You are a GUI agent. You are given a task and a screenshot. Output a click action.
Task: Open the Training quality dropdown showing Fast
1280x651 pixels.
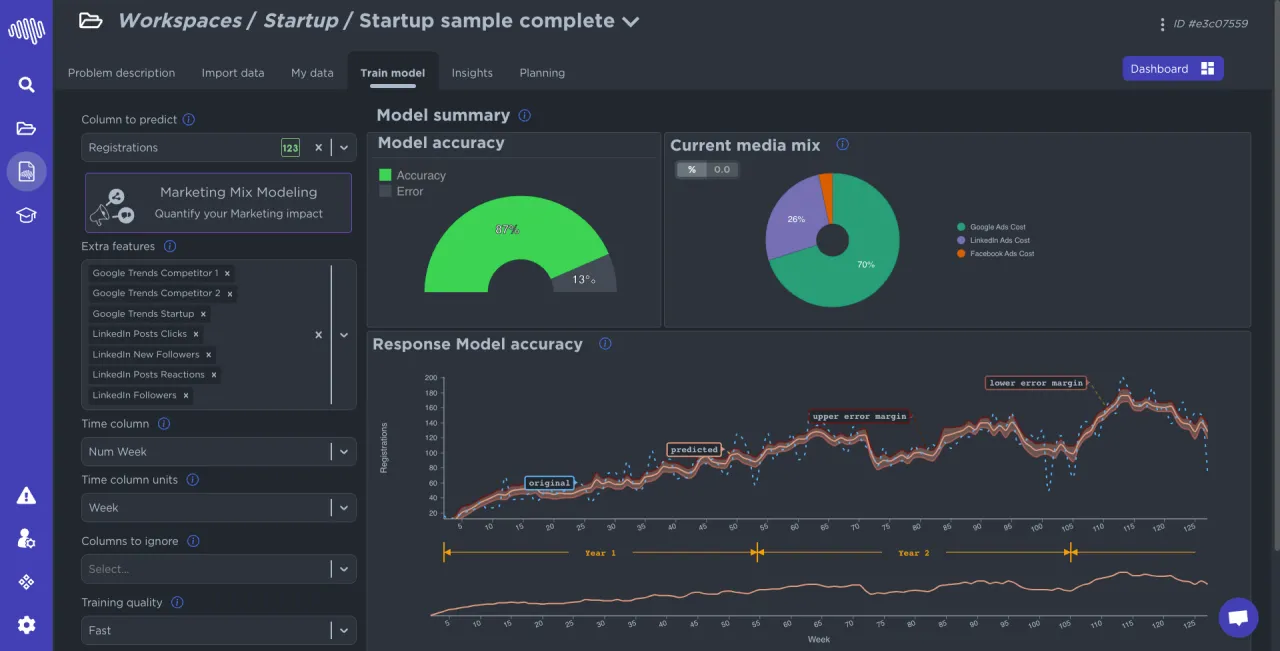click(x=218, y=630)
